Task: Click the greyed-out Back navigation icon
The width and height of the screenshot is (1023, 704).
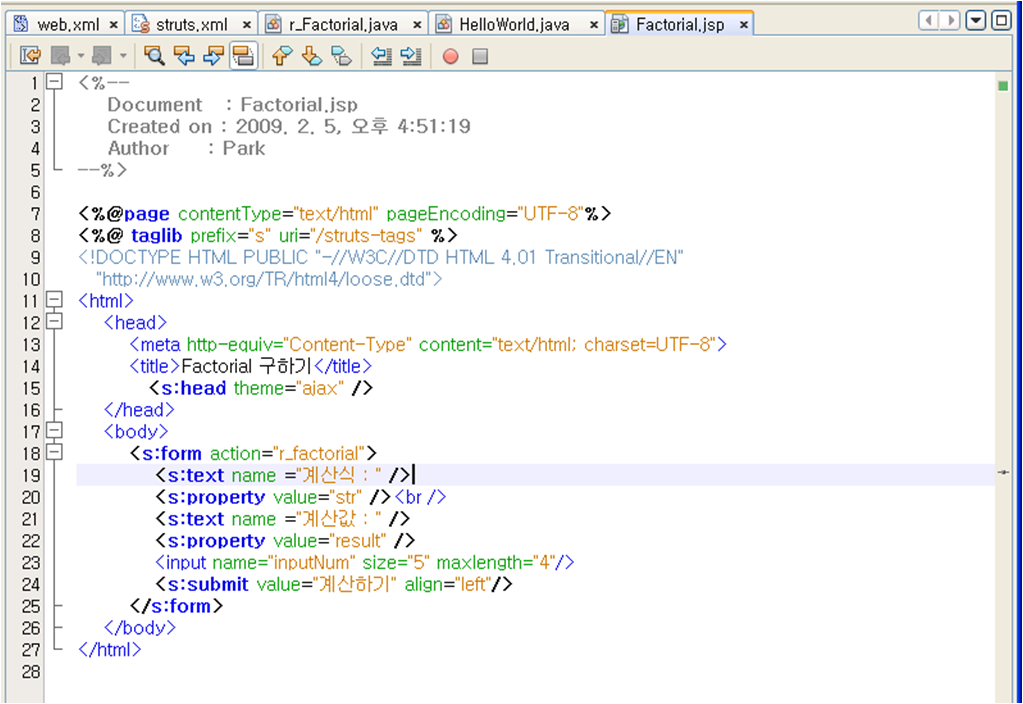Action: pos(61,56)
